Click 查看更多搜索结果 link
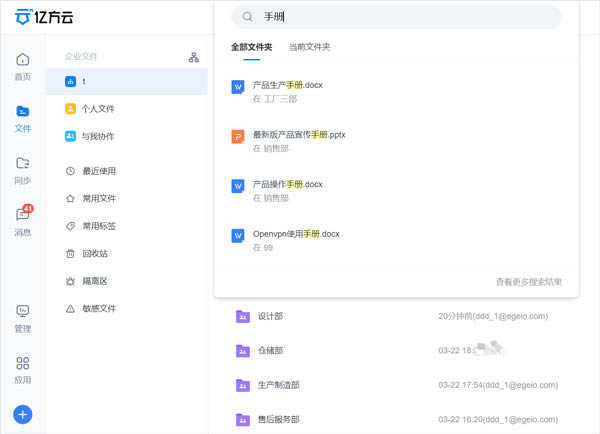The image size is (600, 434). [x=528, y=282]
